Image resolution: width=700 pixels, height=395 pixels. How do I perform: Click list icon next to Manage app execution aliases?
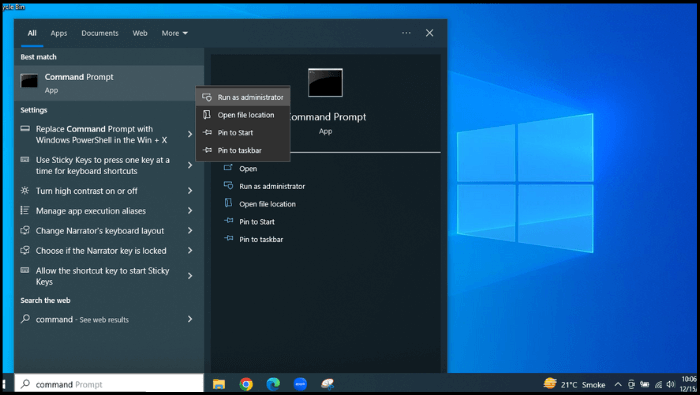(x=25, y=210)
